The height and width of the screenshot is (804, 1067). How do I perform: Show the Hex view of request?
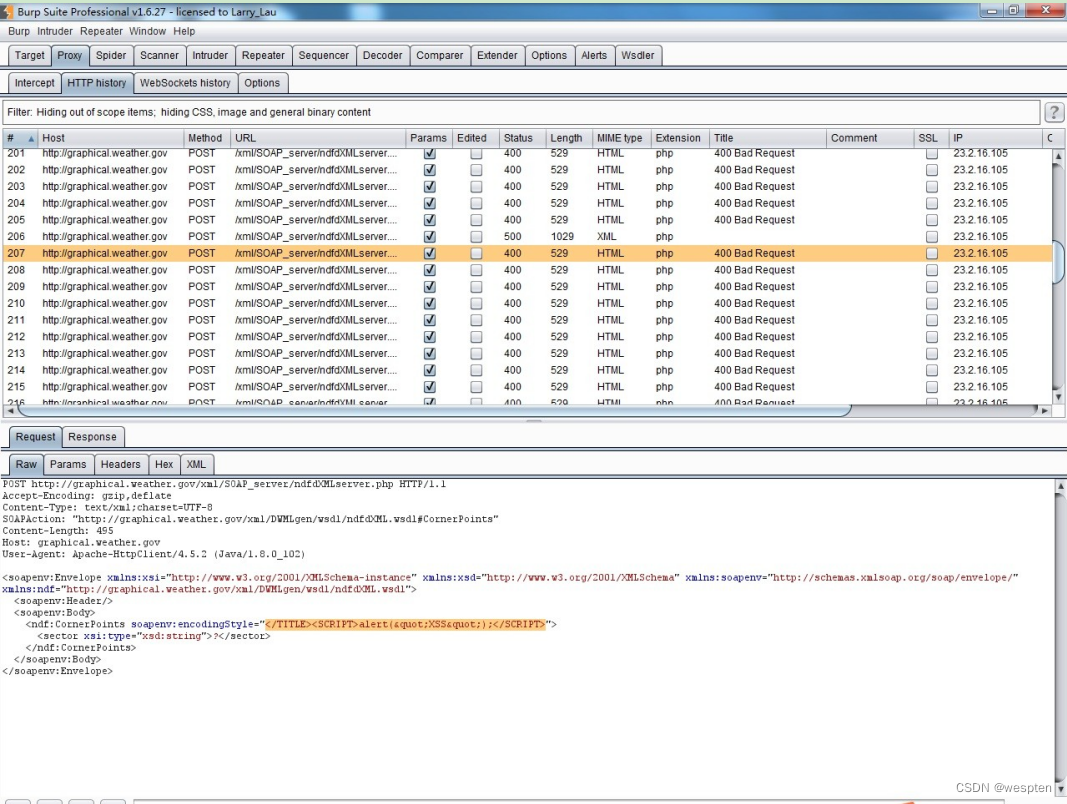coord(164,464)
